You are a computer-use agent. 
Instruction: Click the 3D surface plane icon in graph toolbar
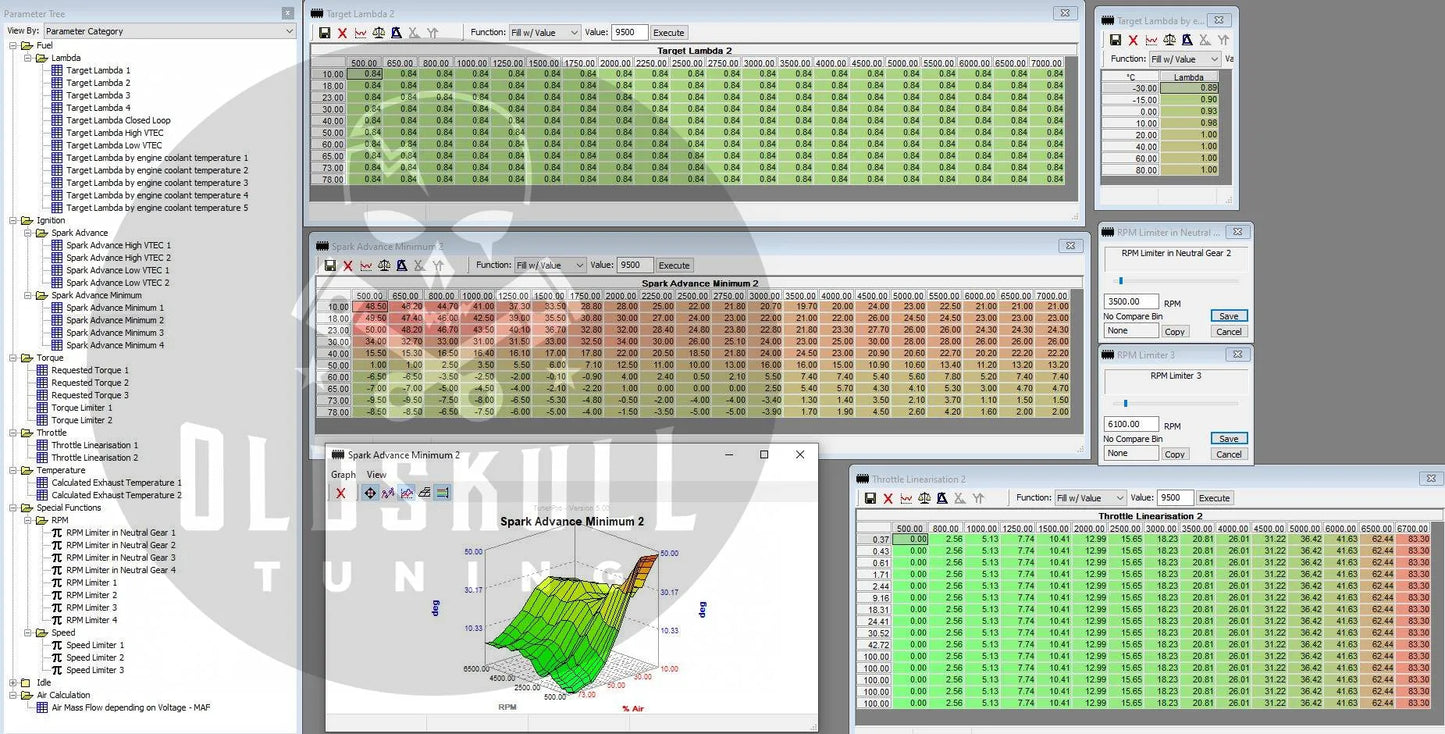[x=424, y=493]
